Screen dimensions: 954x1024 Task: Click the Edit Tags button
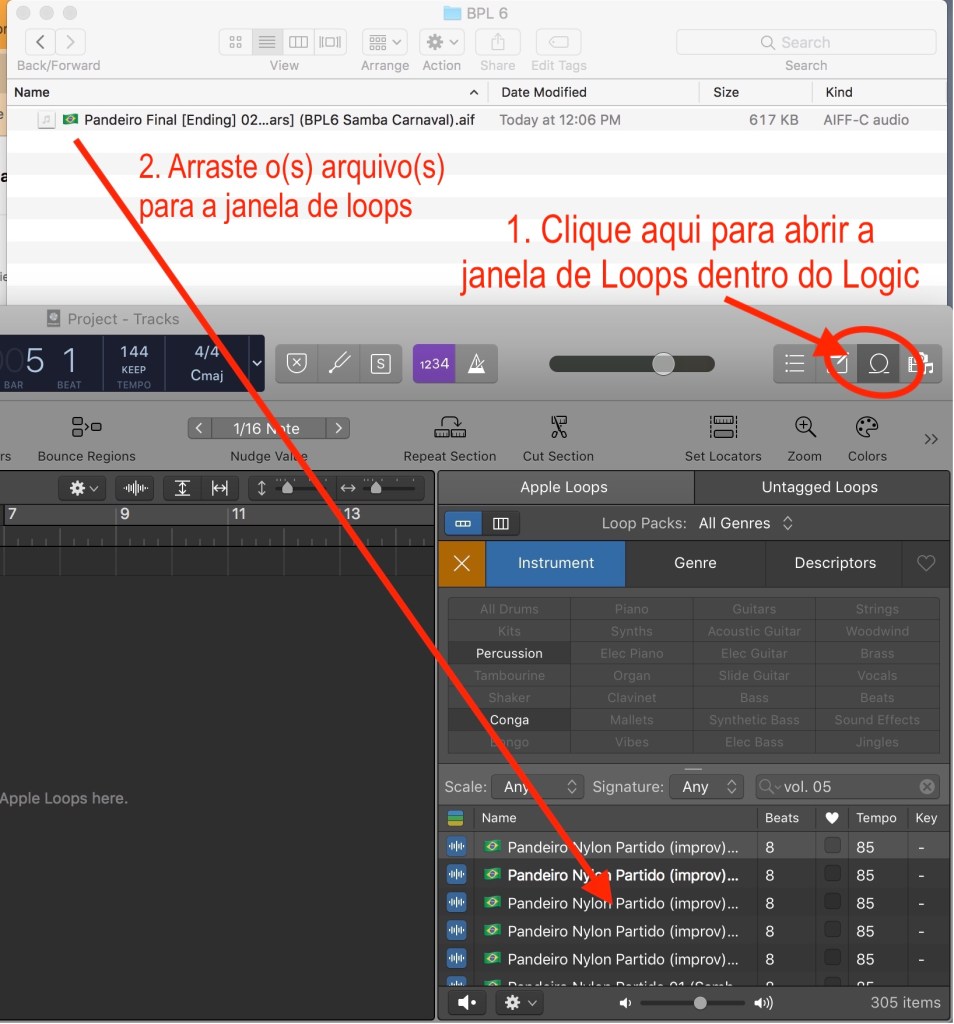tap(558, 42)
